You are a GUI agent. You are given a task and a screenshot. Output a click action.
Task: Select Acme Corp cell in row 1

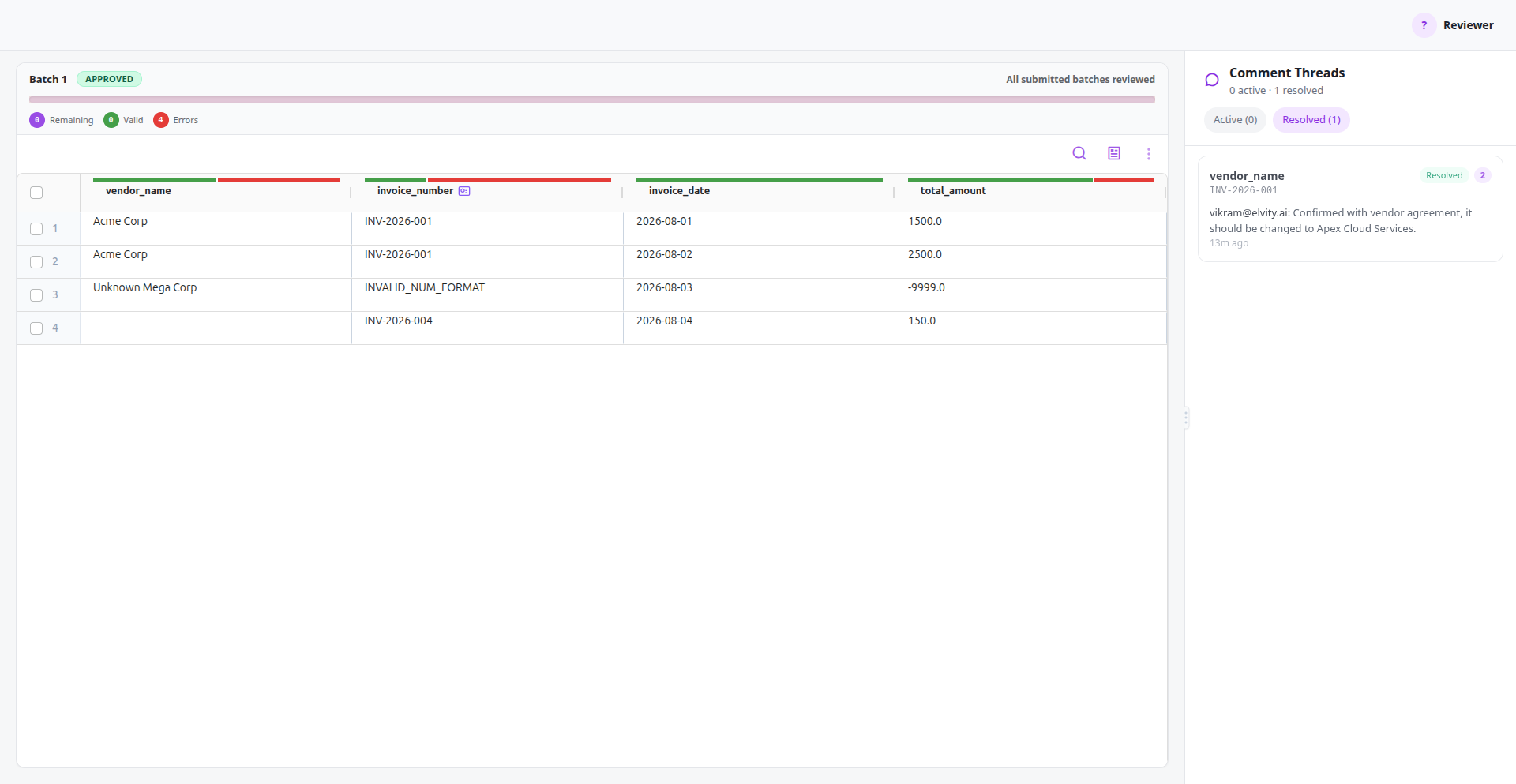[216, 228]
